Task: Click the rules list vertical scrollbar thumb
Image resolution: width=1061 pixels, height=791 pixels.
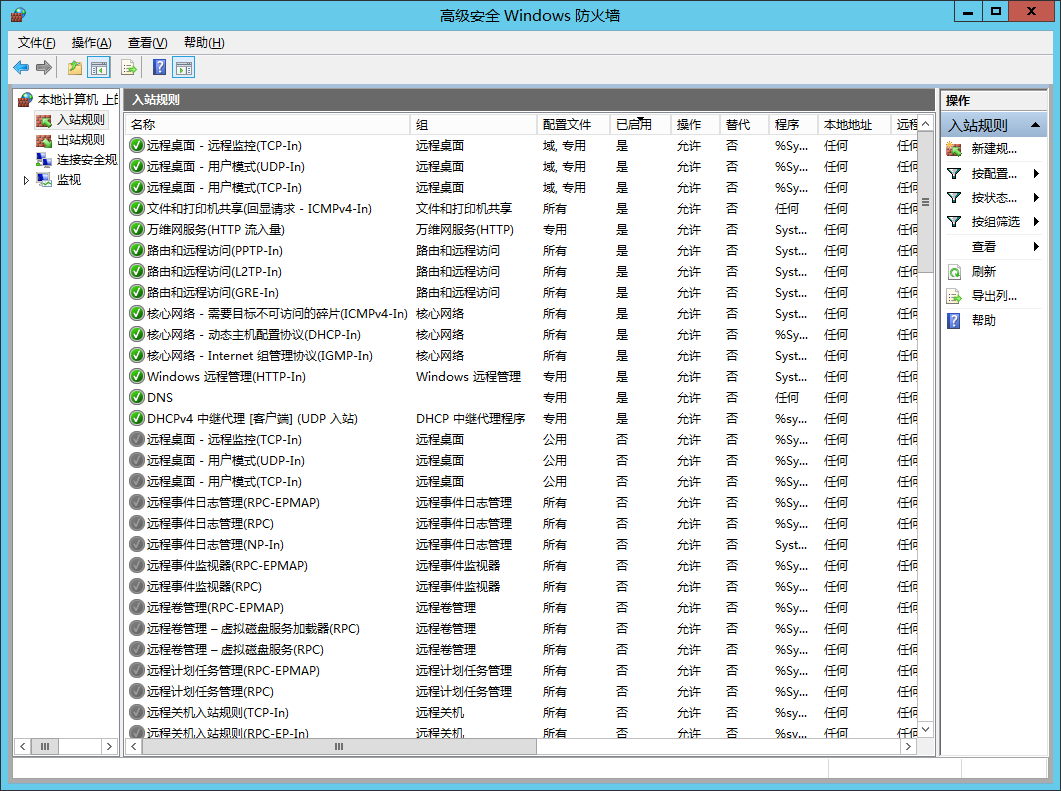Action: (925, 202)
